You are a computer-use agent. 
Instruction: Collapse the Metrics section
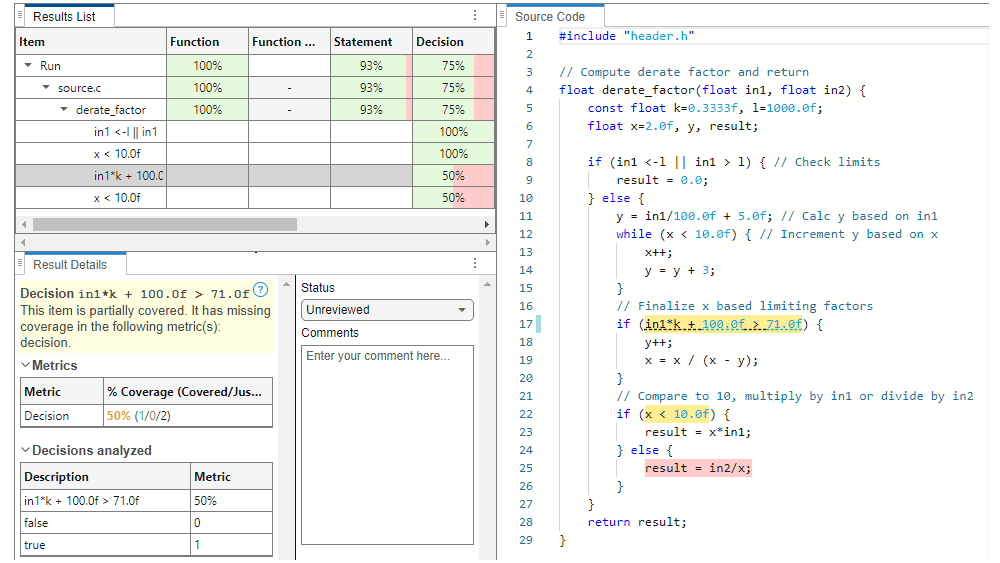(x=26, y=366)
